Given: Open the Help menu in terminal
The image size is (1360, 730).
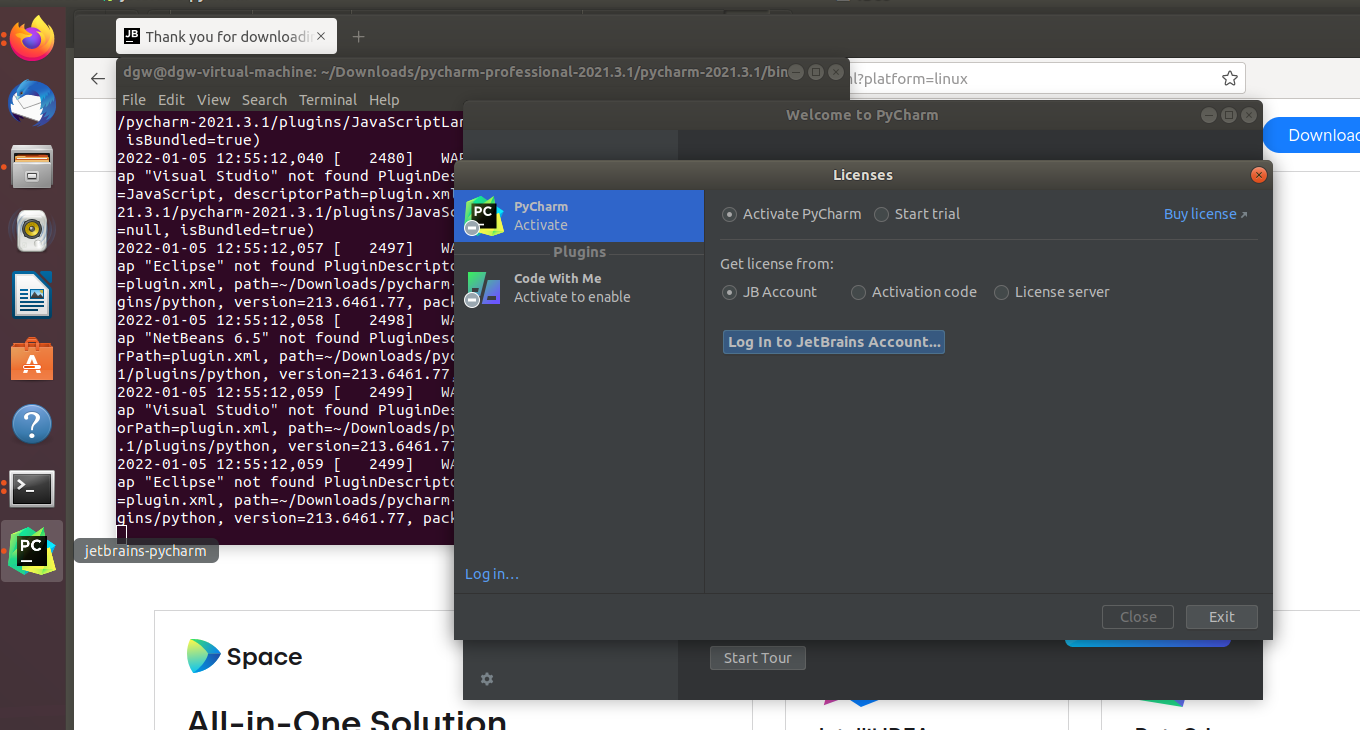Looking at the screenshot, I should (384, 100).
